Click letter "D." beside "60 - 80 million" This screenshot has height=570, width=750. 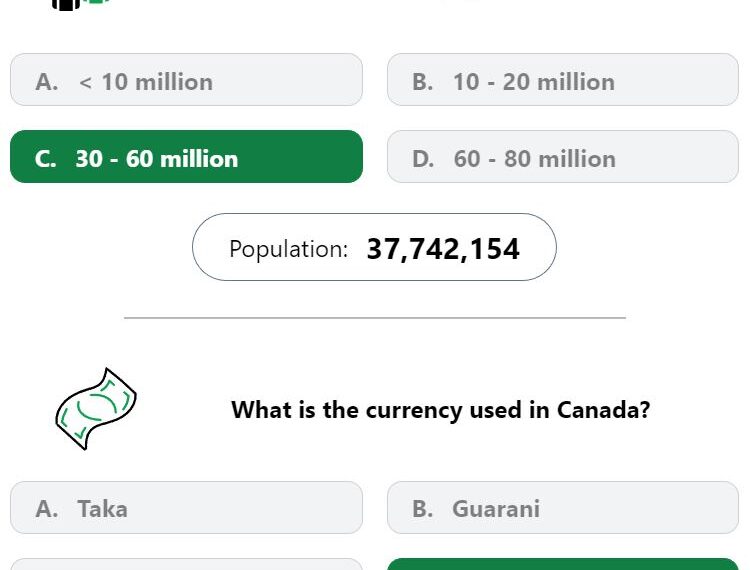pos(423,159)
